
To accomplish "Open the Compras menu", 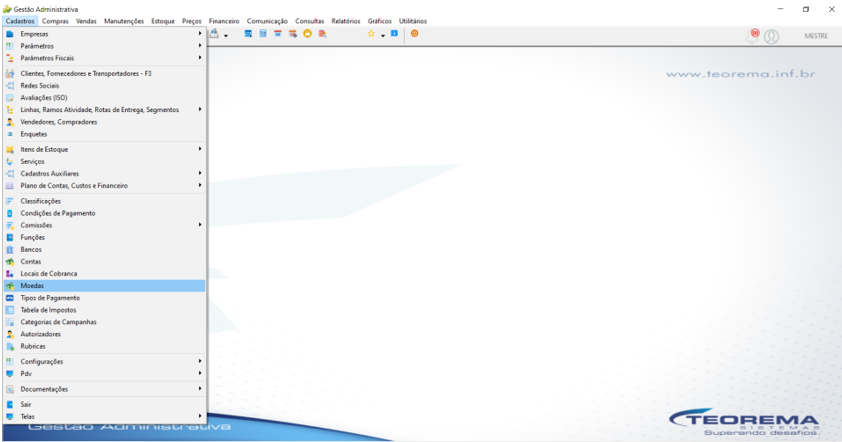I will 55,21.
